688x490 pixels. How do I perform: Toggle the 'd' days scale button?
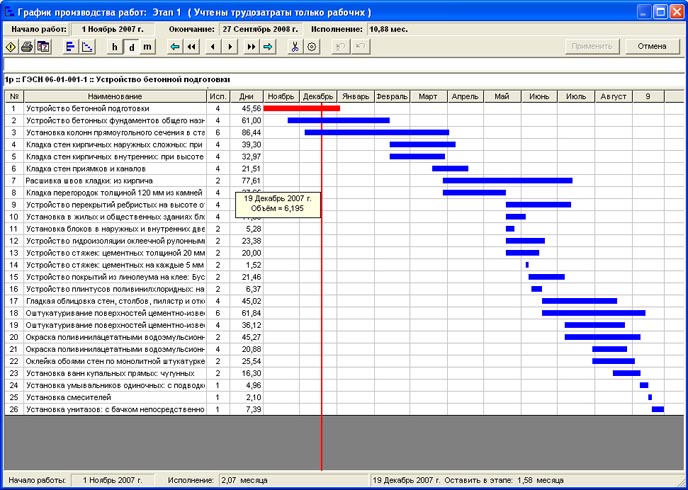pyautogui.click(x=131, y=47)
